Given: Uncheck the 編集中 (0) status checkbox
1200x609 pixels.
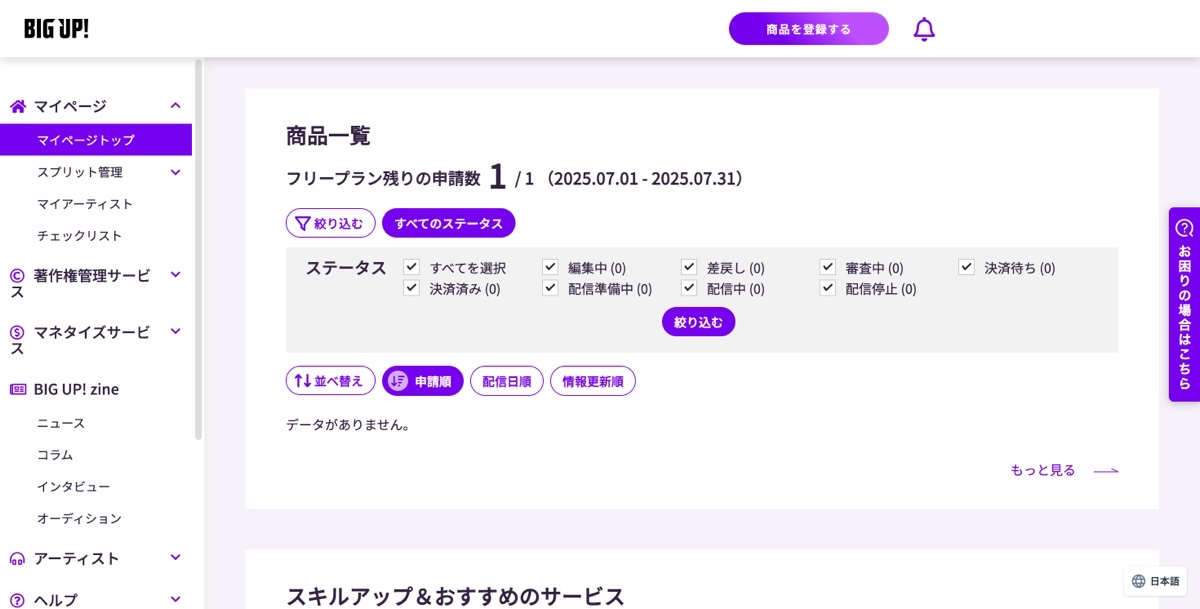Looking at the screenshot, I should (x=550, y=266).
